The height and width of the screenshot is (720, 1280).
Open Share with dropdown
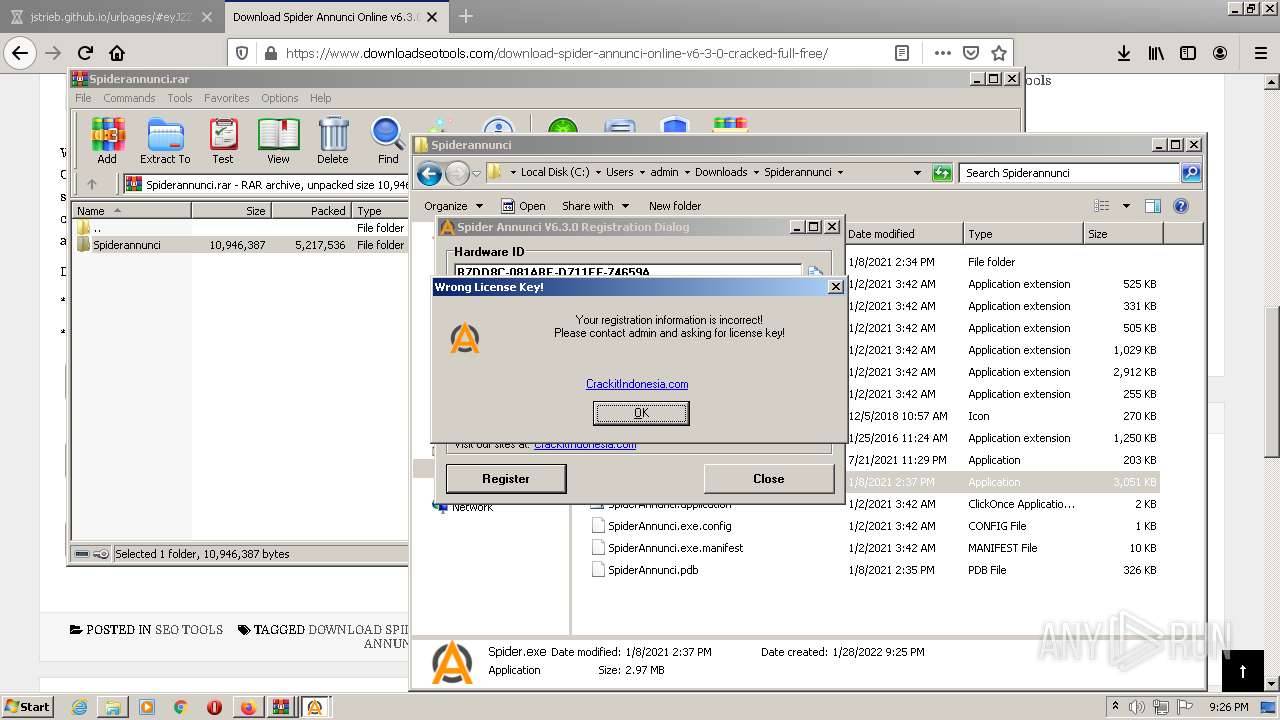pos(596,206)
